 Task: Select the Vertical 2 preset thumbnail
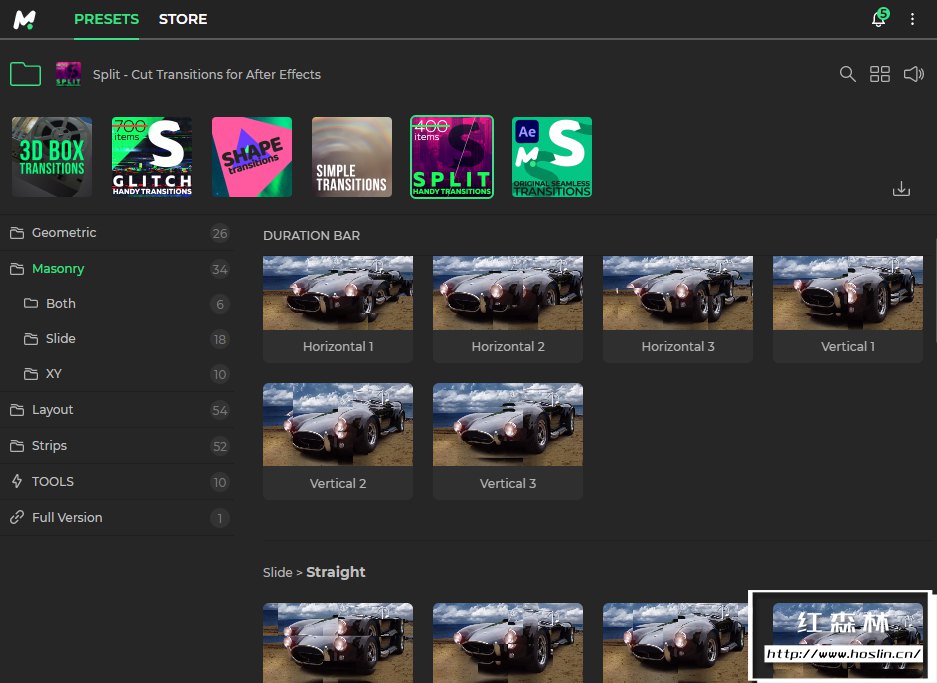(x=338, y=424)
